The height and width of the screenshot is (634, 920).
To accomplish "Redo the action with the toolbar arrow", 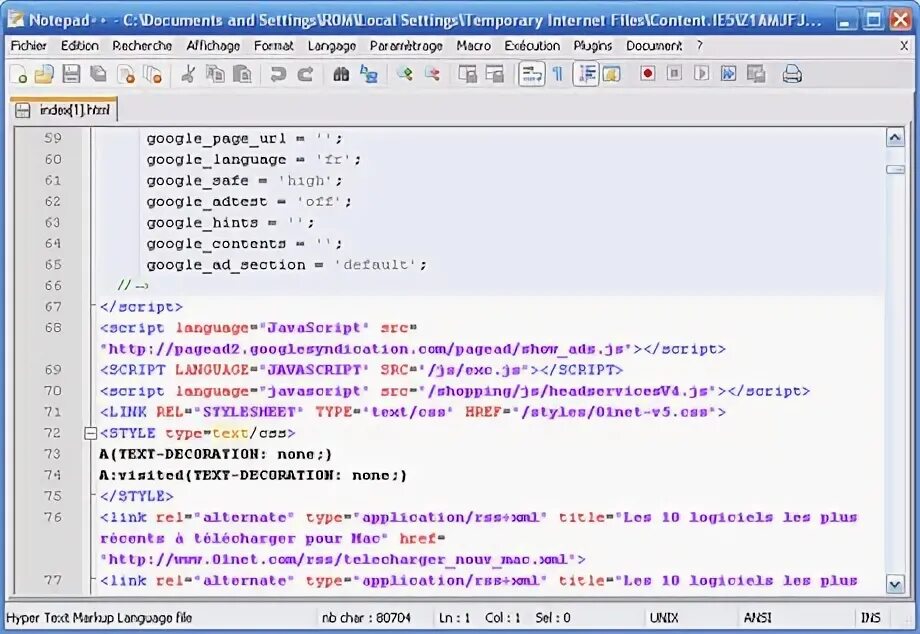I will pos(305,74).
